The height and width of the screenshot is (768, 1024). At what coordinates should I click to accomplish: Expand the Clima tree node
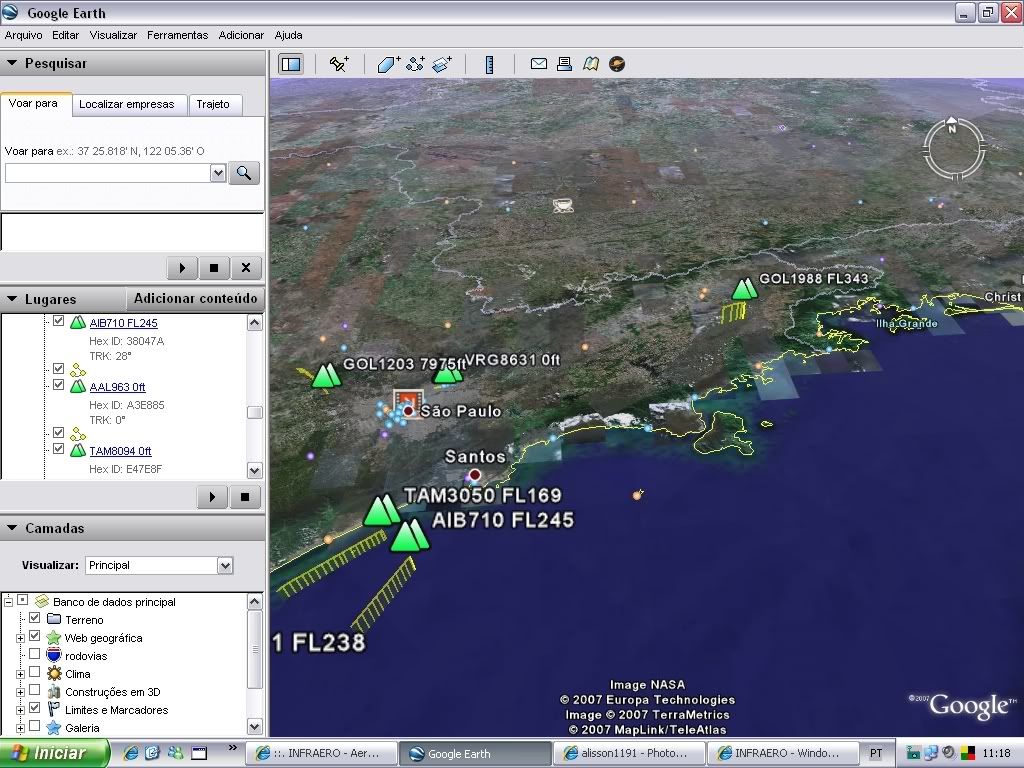click(x=20, y=674)
